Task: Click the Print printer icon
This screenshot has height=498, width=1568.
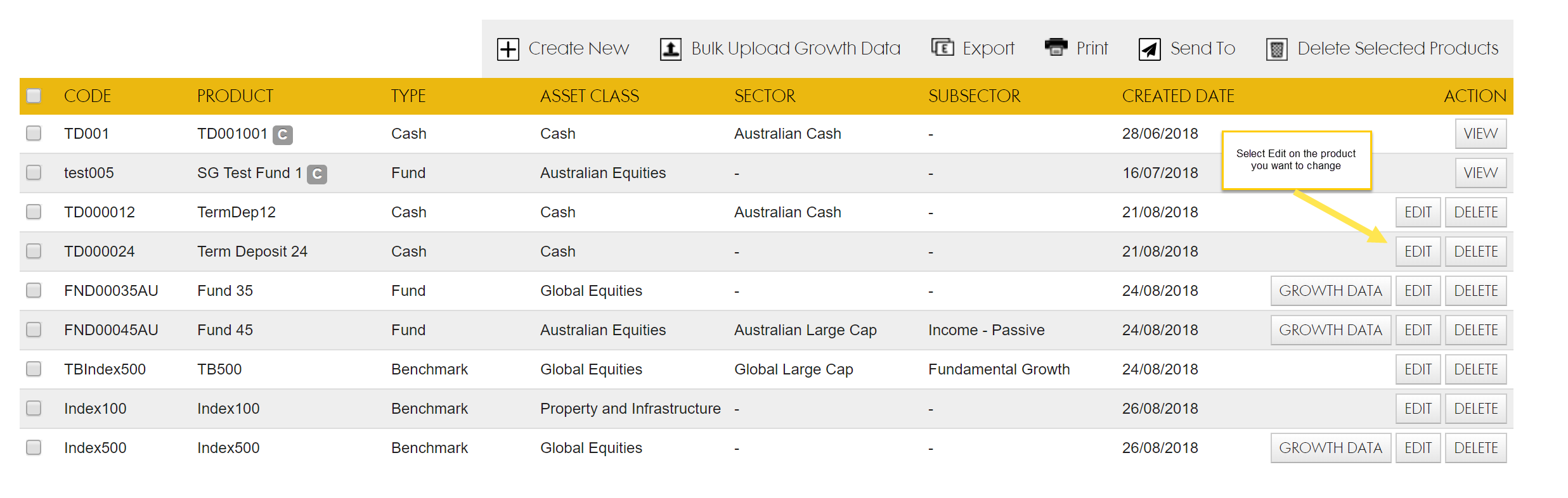Action: click(1056, 47)
